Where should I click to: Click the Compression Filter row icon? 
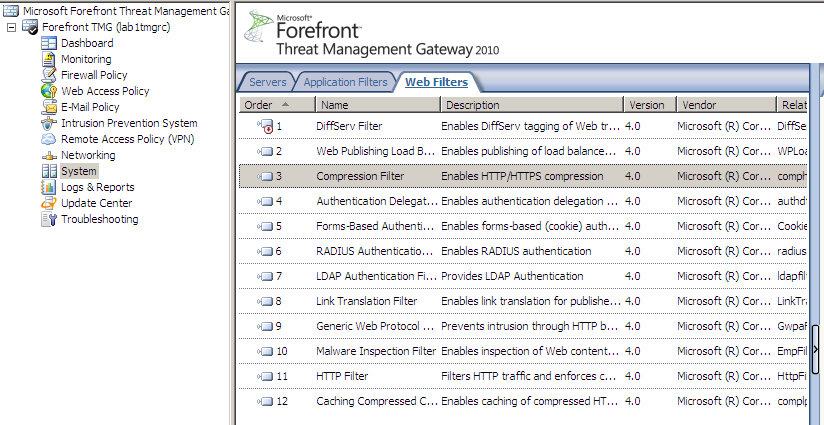coord(265,176)
